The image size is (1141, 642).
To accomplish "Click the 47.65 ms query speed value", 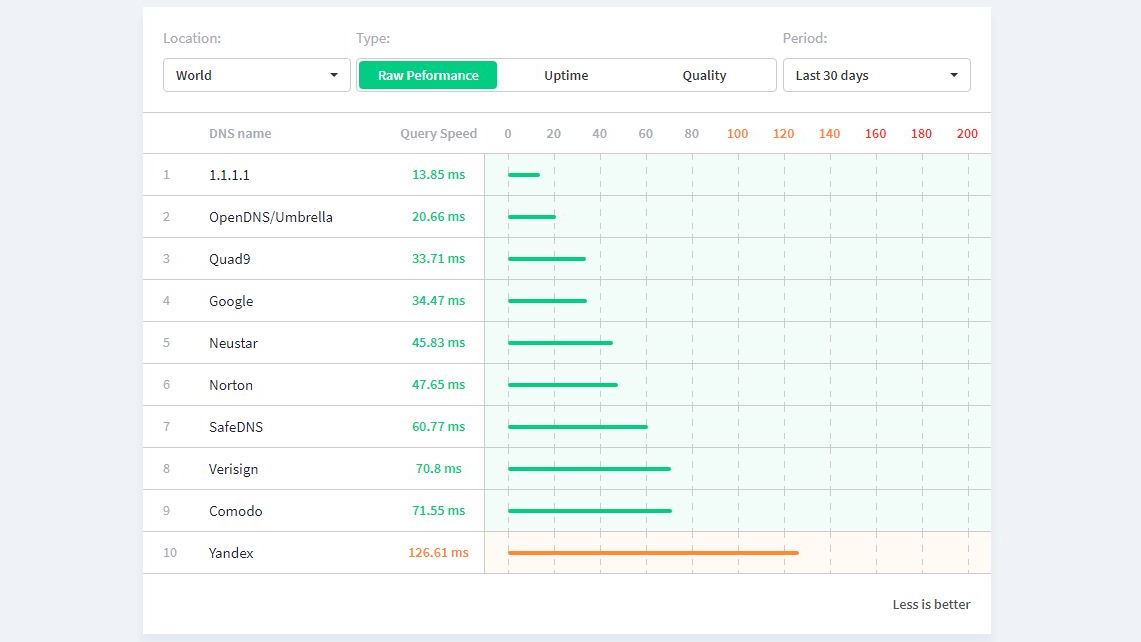I will pos(439,385).
